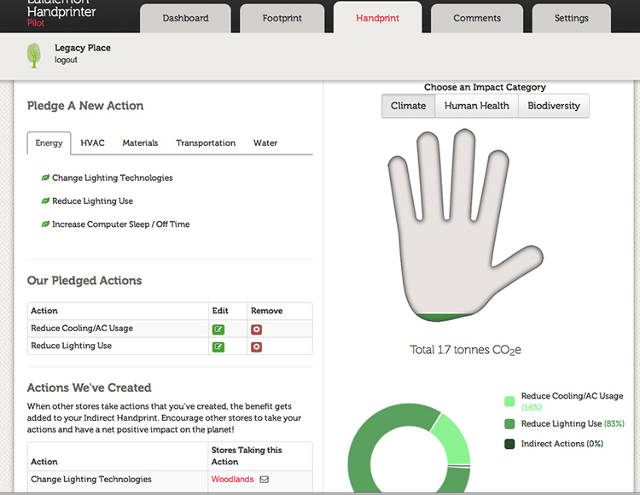Open the Dashboard tab

[185, 18]
